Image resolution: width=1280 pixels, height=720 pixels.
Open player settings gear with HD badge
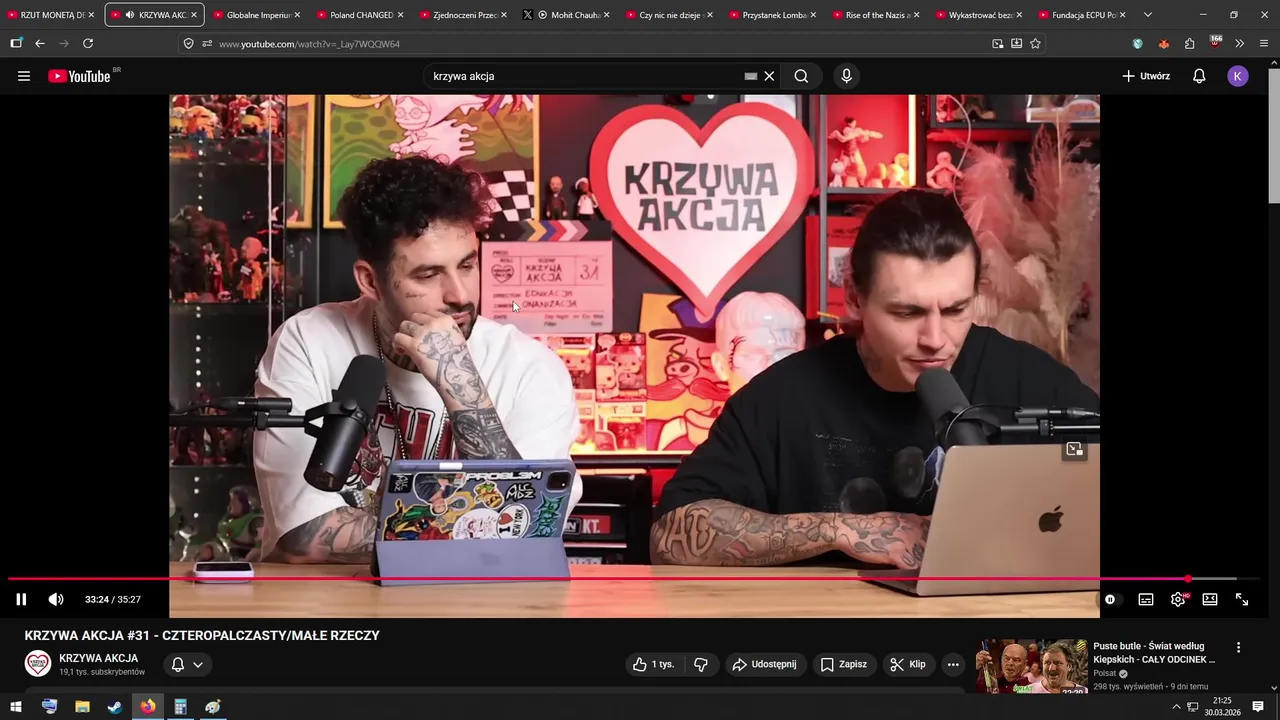[x=1178, y=599]
